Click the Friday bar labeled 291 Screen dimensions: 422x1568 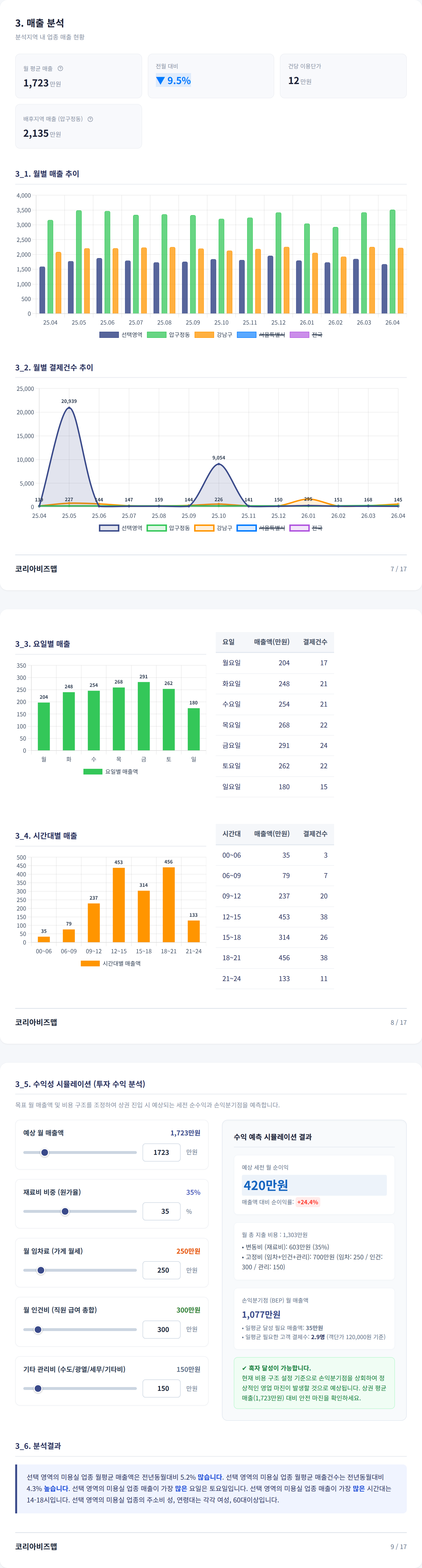click(144, 716)
